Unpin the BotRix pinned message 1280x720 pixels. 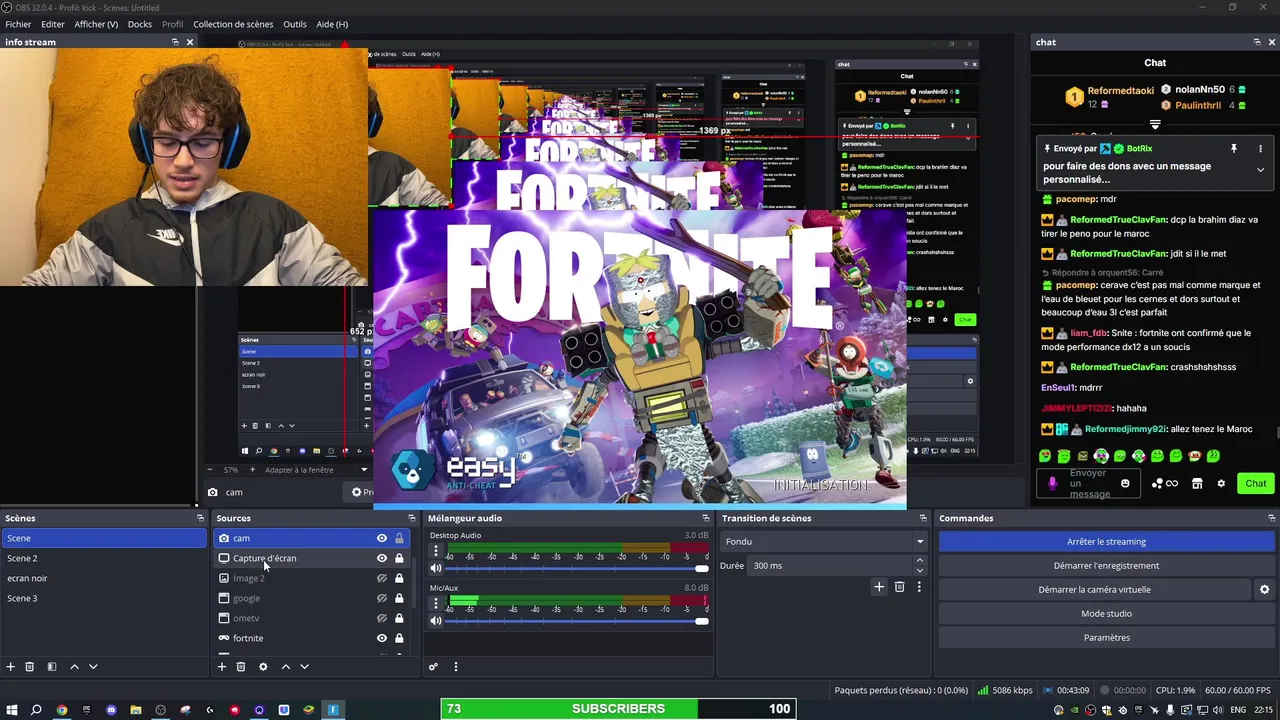tap(1234, 149)
